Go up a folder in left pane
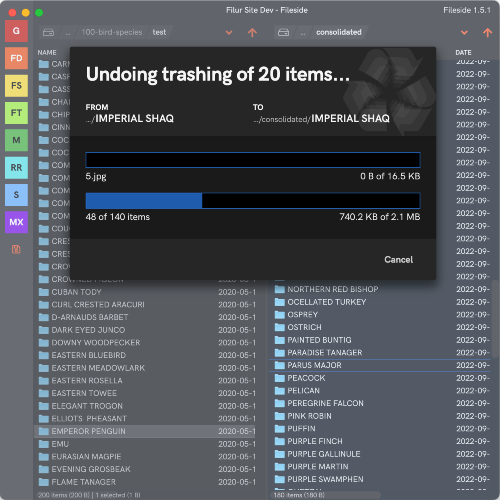Viewport: 500px width, 500px height. click(x=252, y=32)
